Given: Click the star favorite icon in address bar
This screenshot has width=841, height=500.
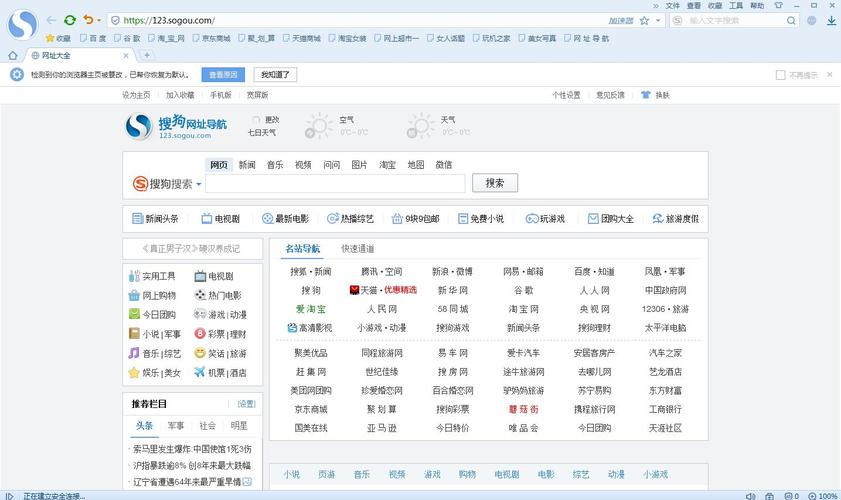Looking at the screenshot, I should [644, 20].
